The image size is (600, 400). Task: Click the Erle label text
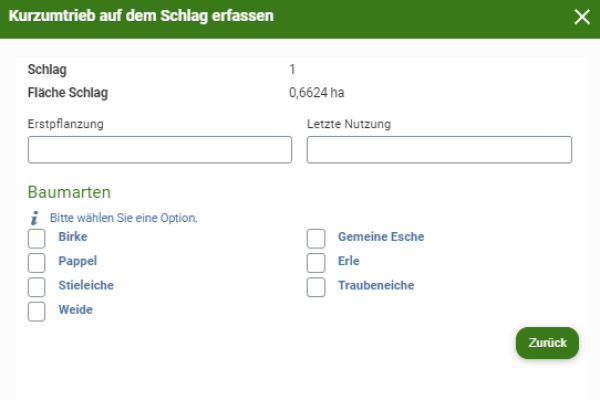pyautogui.click(x=349, y=261)
